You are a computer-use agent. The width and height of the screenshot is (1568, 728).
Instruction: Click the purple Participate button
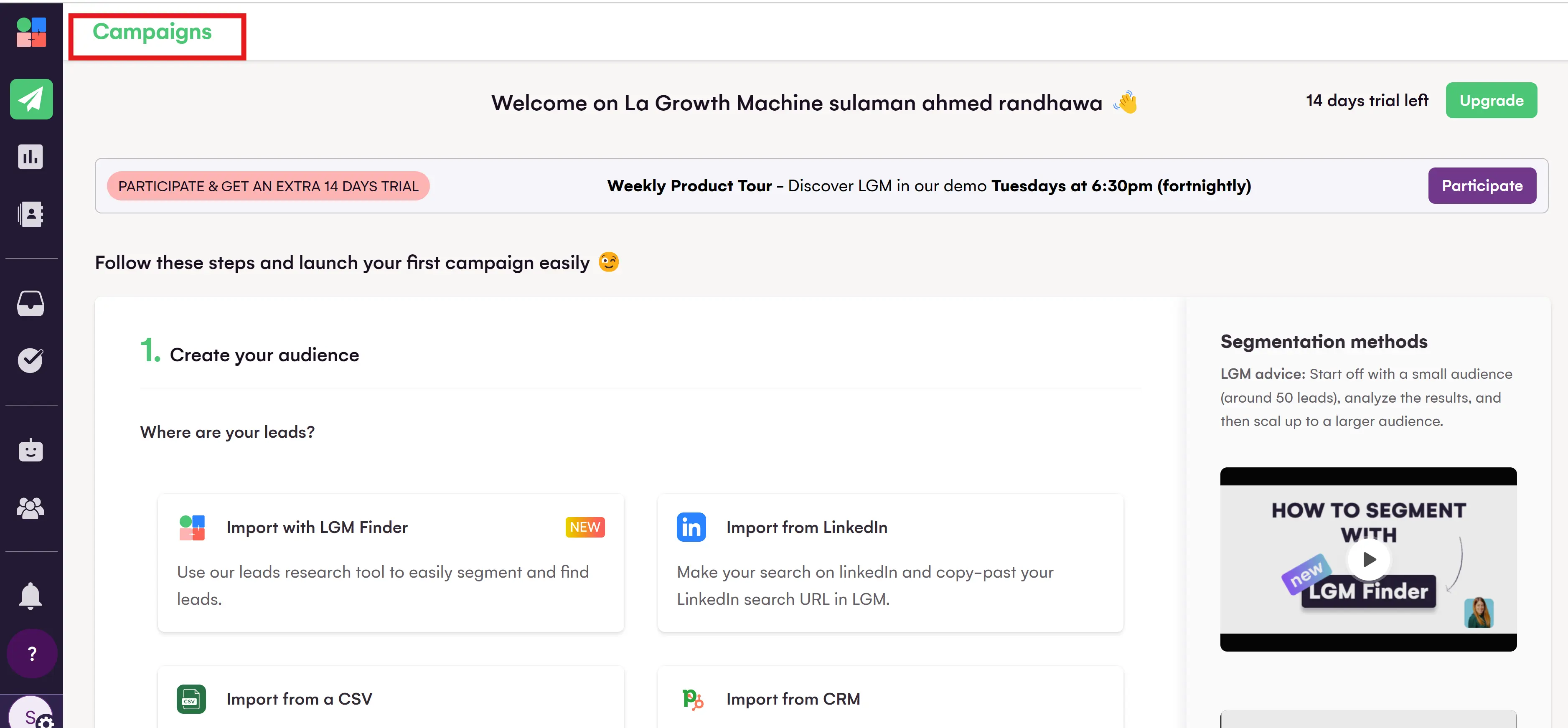(x=1482, y=185)
